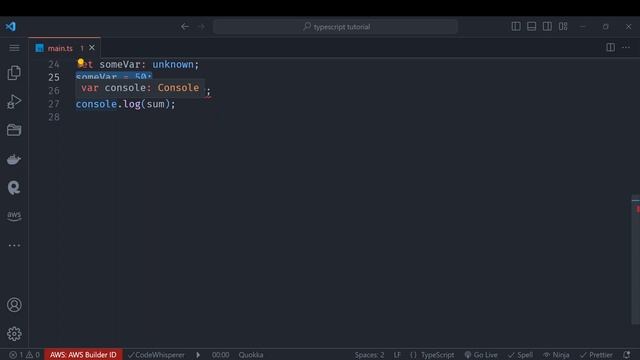Click sum inside console.log on line 27
The height and width of the screenshot is (360, 640).
156,104
